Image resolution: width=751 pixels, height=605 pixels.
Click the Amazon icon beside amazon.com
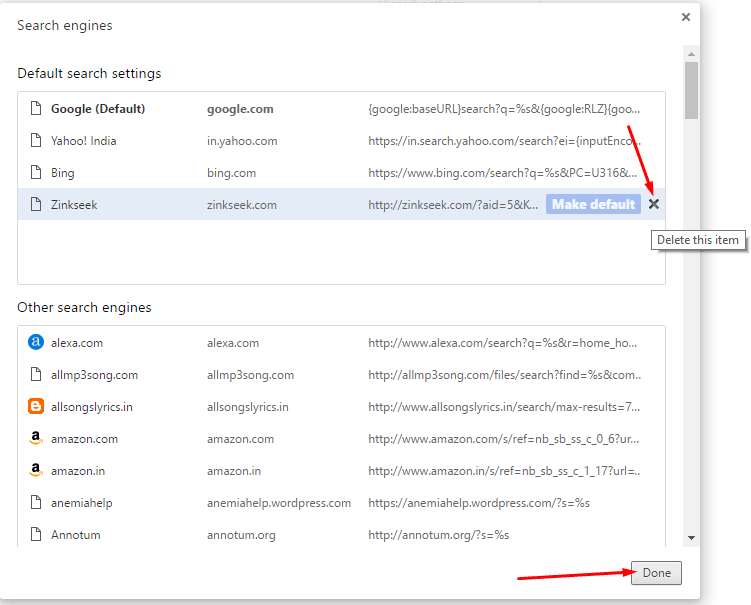tap(36, 438)
